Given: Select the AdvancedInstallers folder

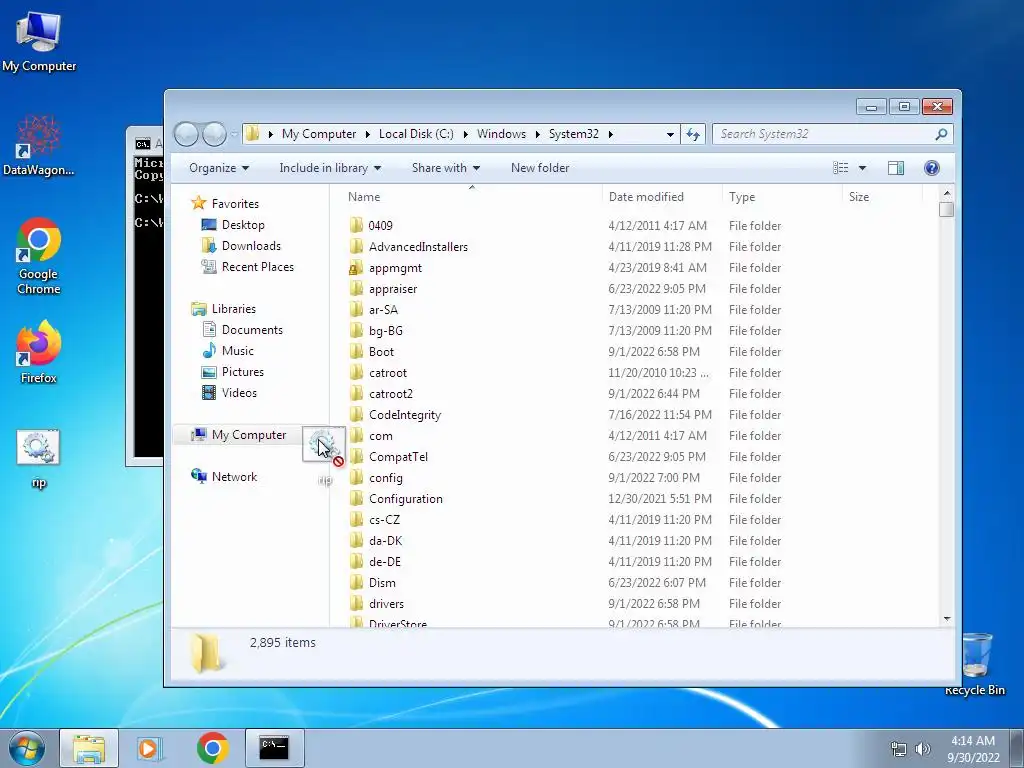Looking at the screenshot, I should [x=418, y=247].
